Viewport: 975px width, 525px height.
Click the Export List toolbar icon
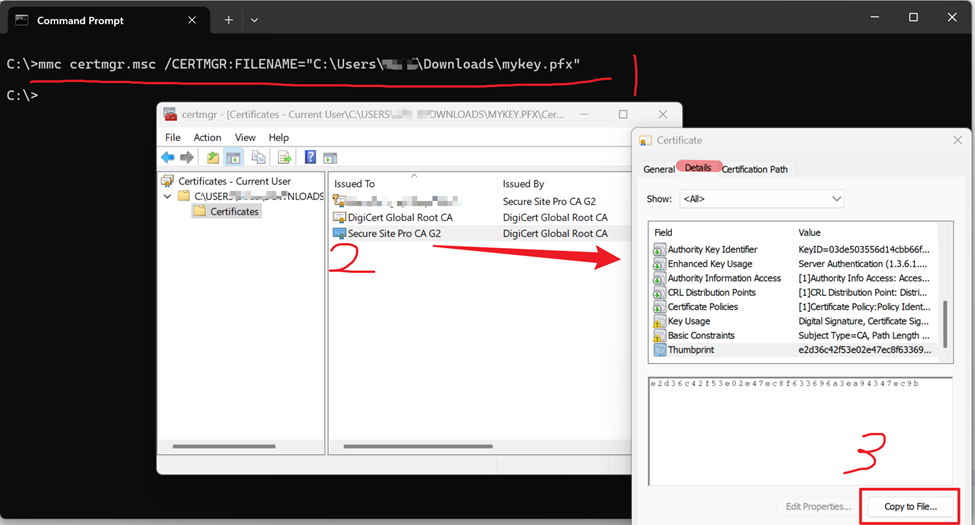(284, 158)
